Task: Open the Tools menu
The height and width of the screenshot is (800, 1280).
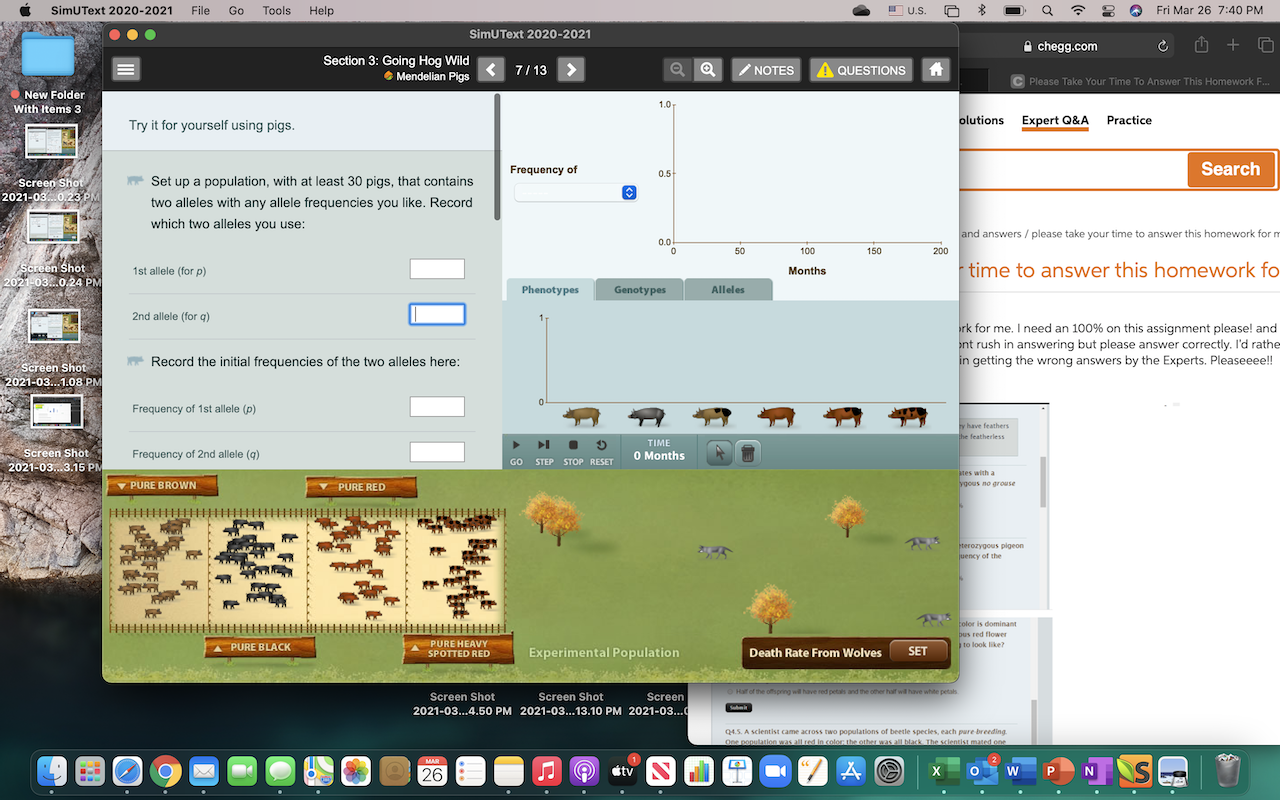Action: pos(276,10)
